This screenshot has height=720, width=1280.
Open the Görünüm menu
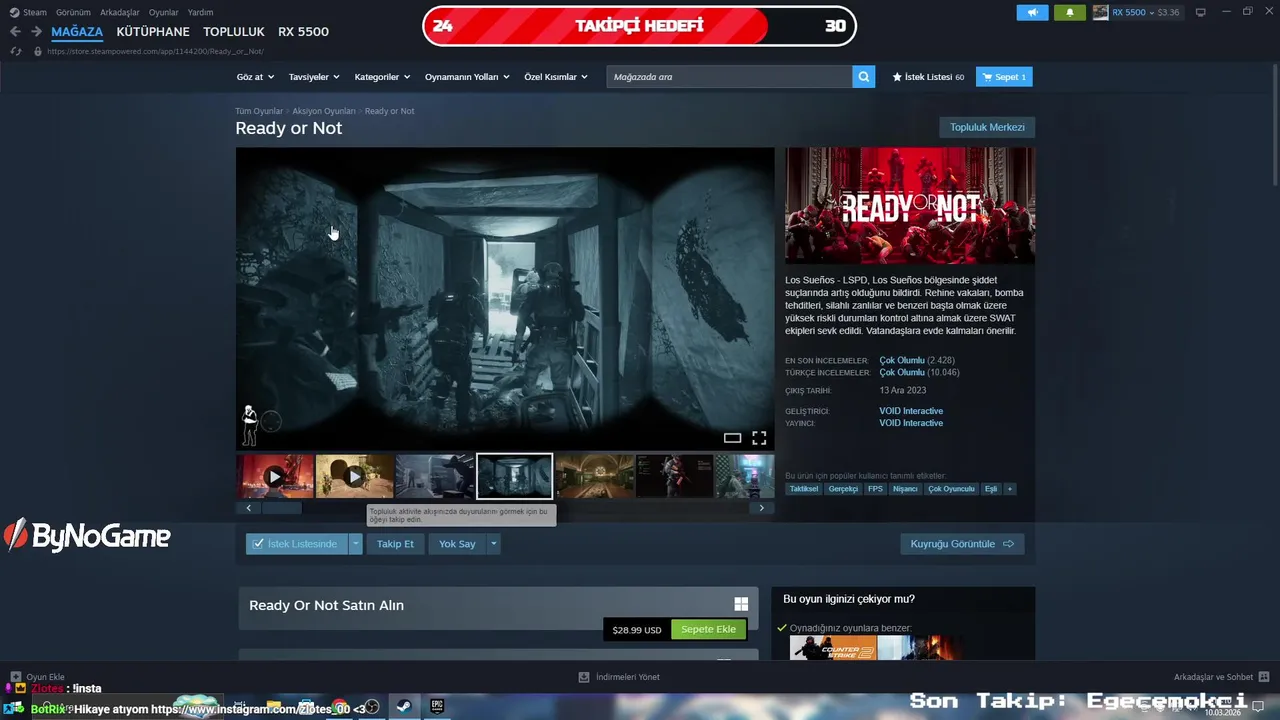(73, 12)
